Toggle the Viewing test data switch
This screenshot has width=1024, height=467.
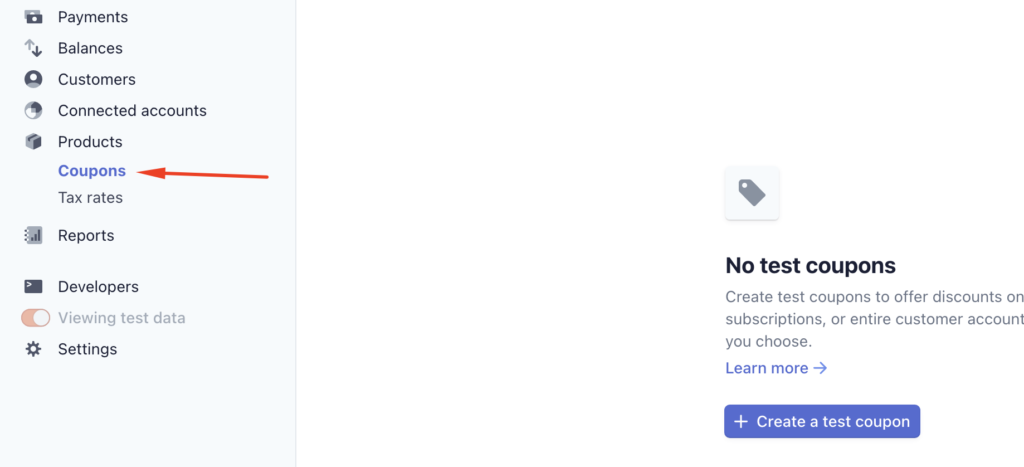tap(36, 318)
